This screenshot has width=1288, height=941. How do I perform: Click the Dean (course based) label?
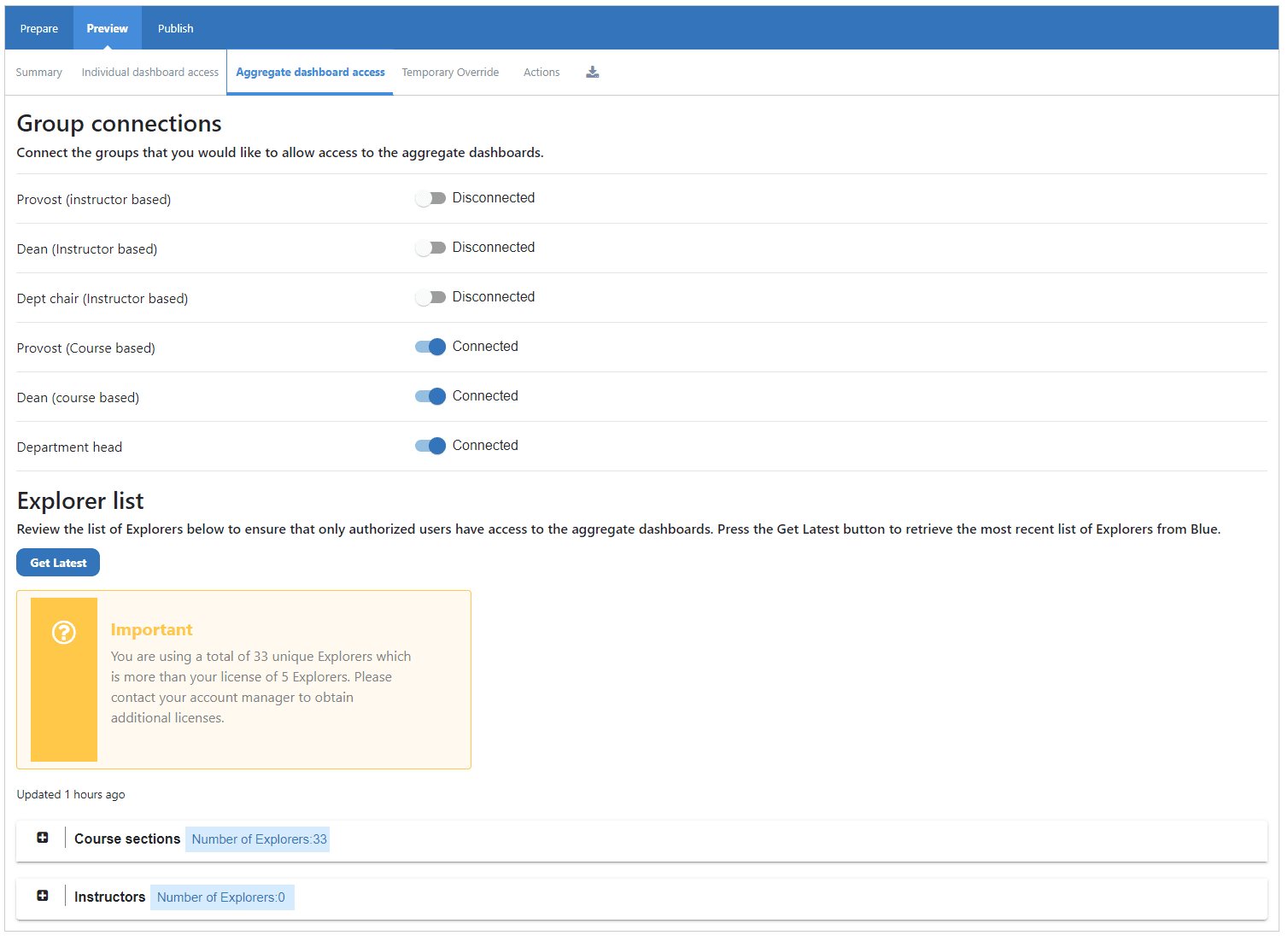[x=78, y=398]
